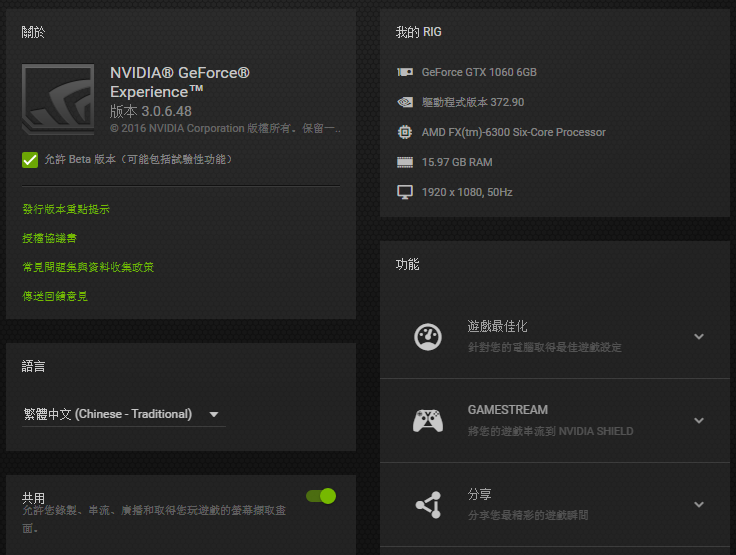Click the 我的 RIG panel heading
736x555 pixels.
(418, 32)
